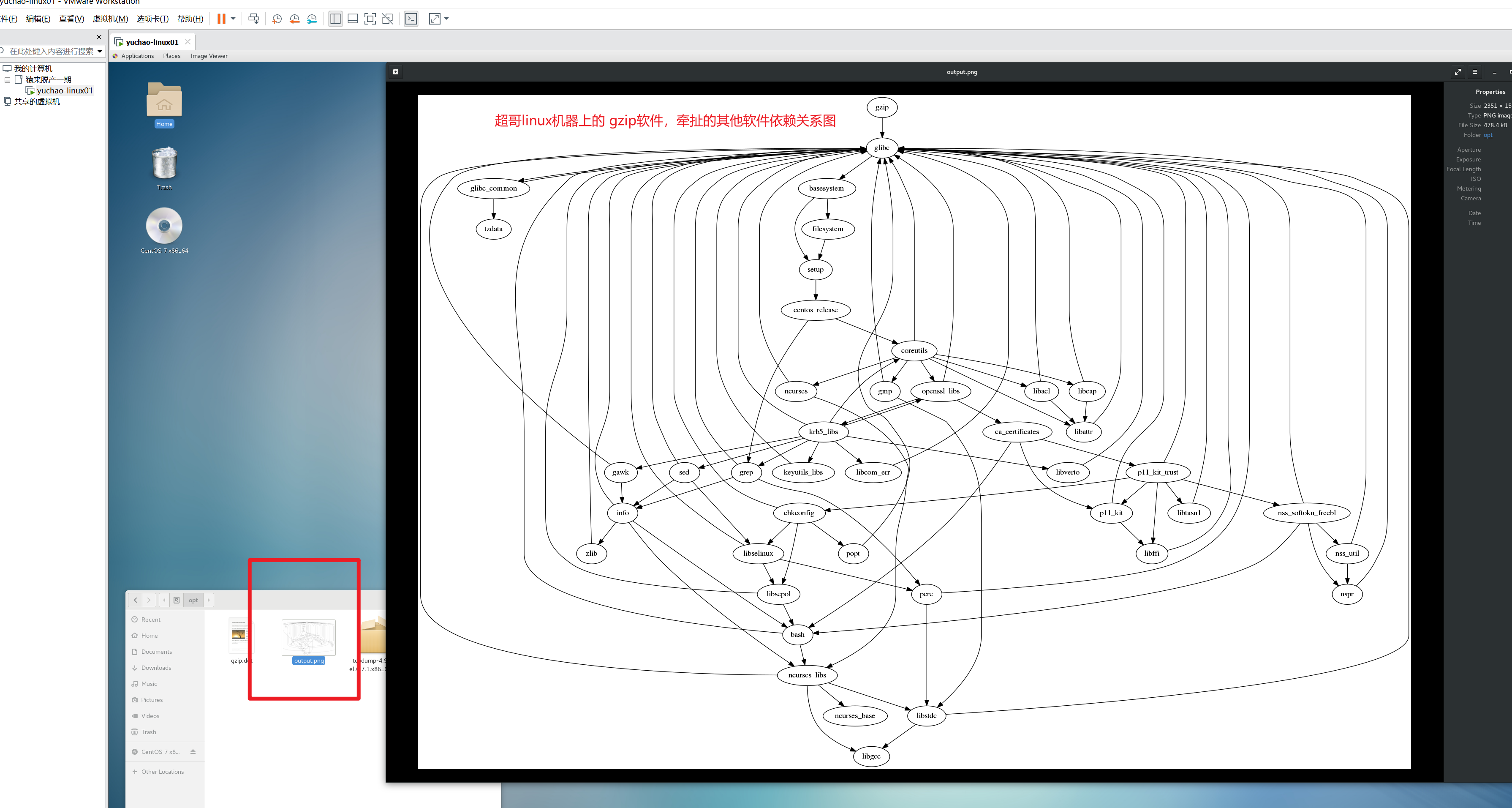This screenshot has height=808, width=1512.
Task: Open Downloads in the file manager sidebar
Action: [156, 668]
